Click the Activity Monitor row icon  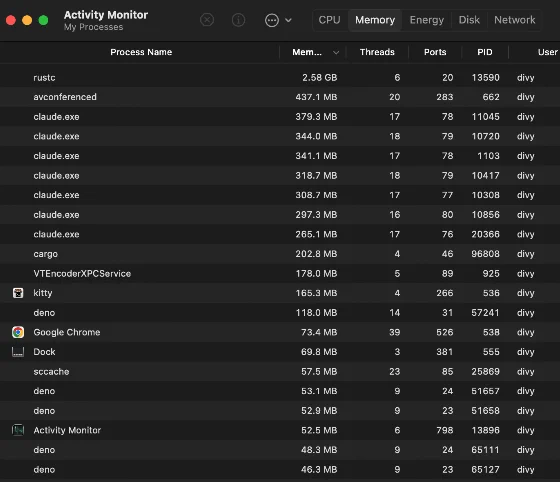pyautogui.click(x=18, y=430)
